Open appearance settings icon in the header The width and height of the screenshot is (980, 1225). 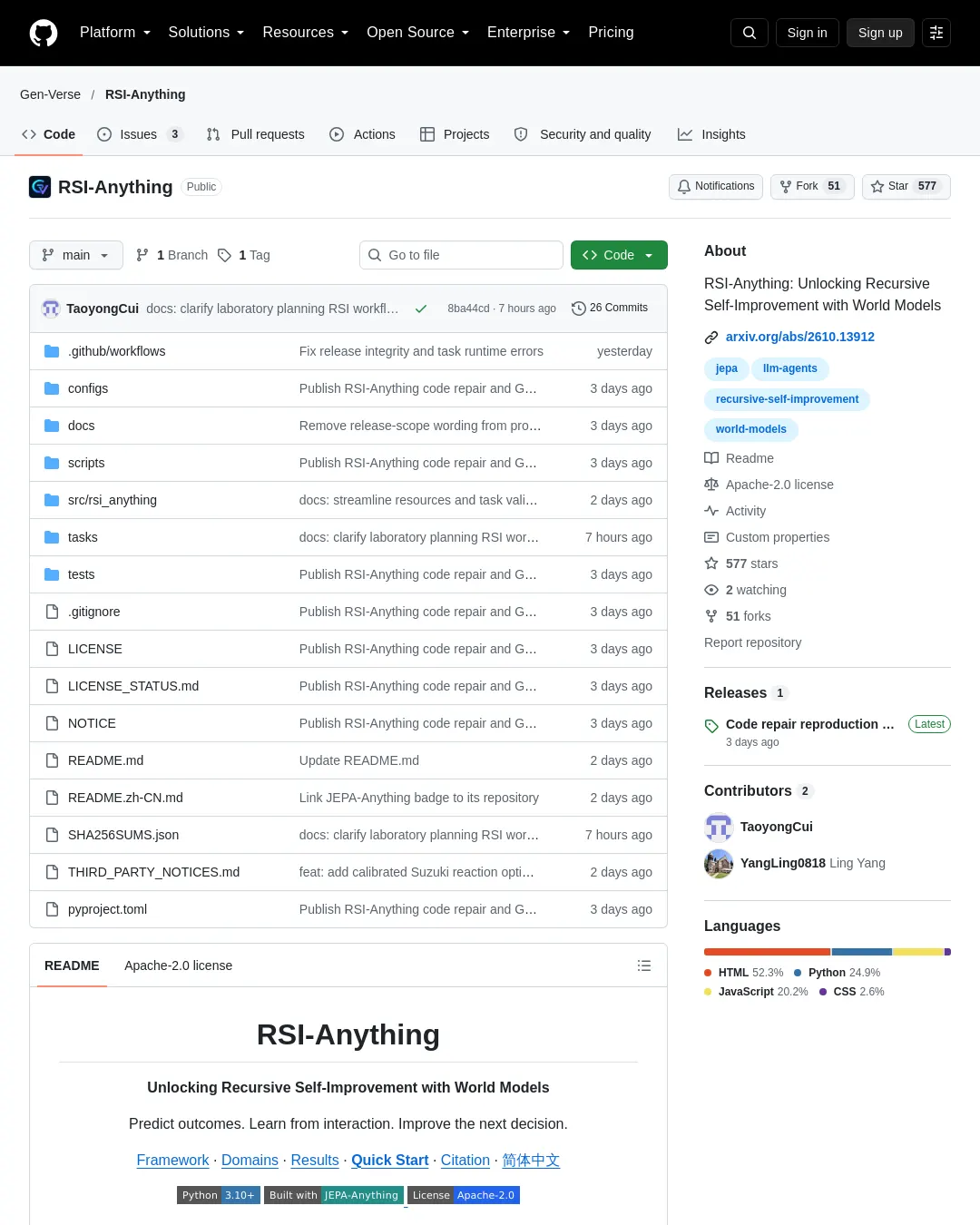click(936, 33)
